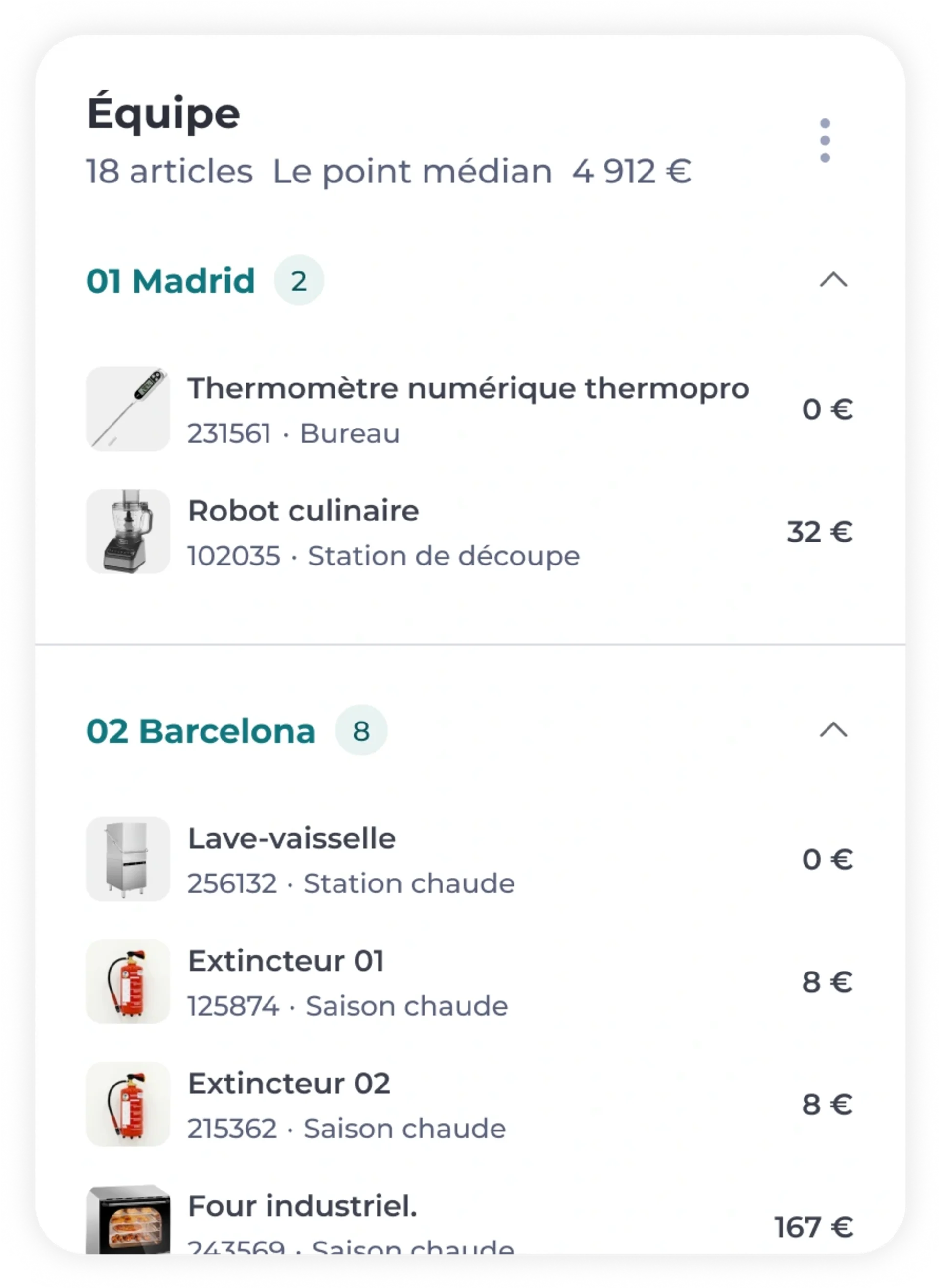The image size is (939, 1288).
Task: Collapse the 02 Barcelona section chevron
Action: tap(833, 730)
